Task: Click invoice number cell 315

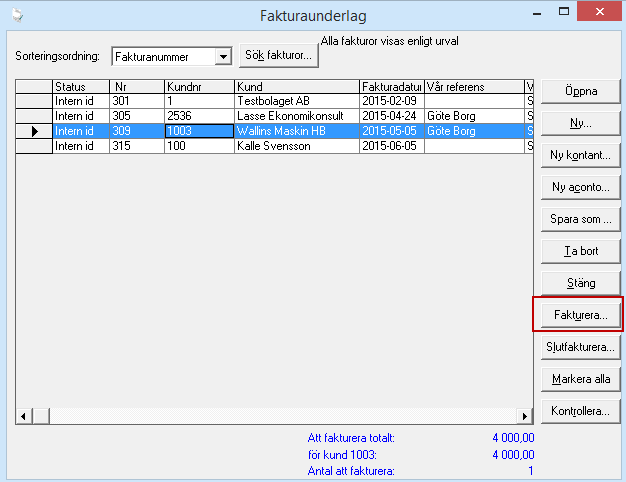Action: tap(137, 146)
